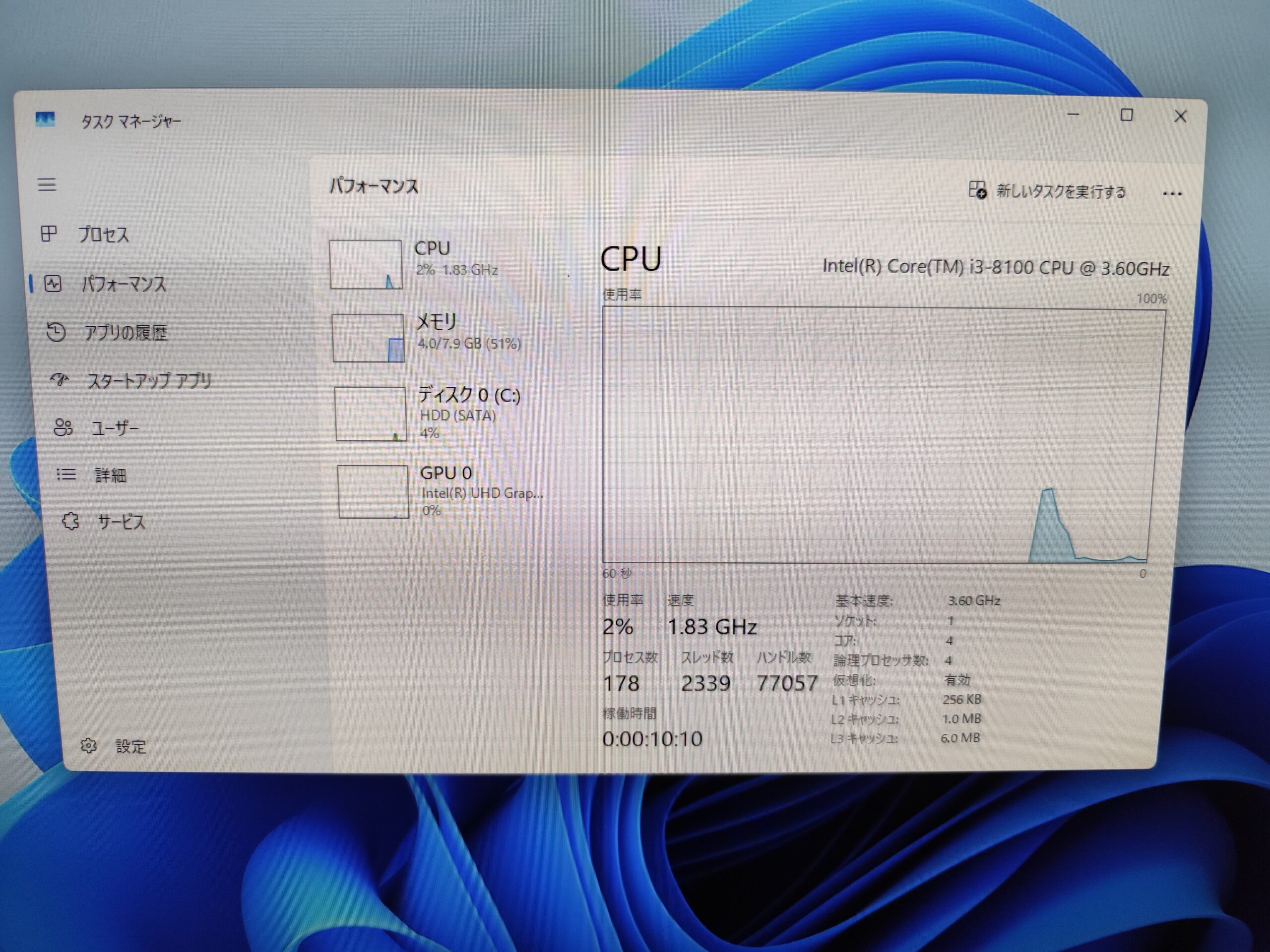1270x952 pixels.
Task: Click the タスク マネージャー window title
Action: 131,121
